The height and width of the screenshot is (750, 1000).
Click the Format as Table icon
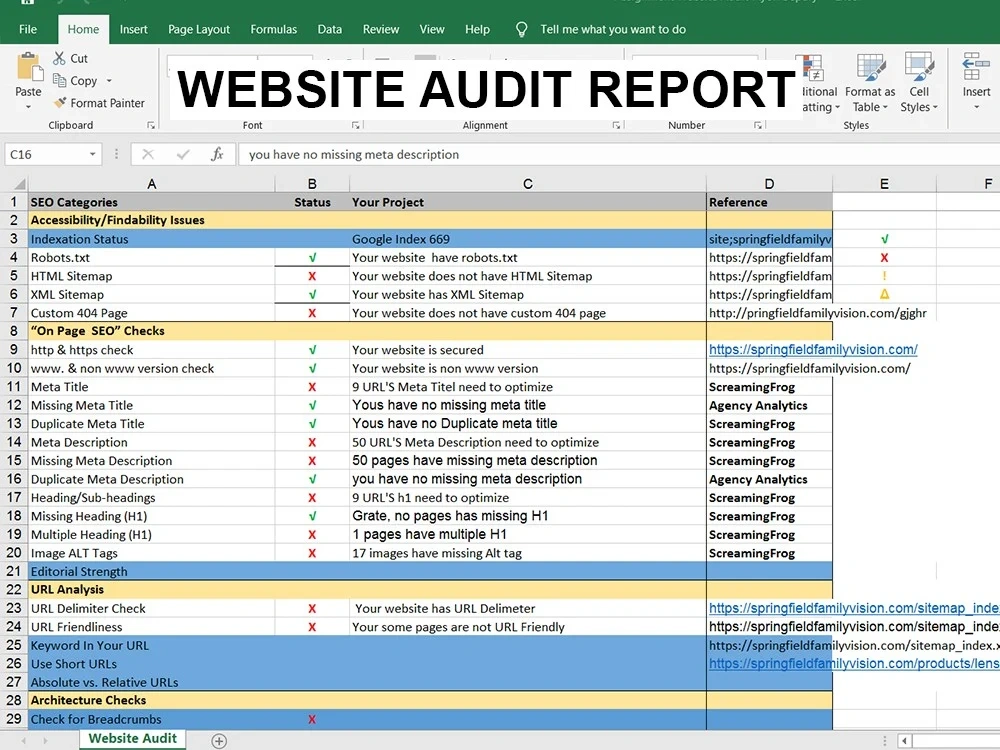(x=870, y=67)
